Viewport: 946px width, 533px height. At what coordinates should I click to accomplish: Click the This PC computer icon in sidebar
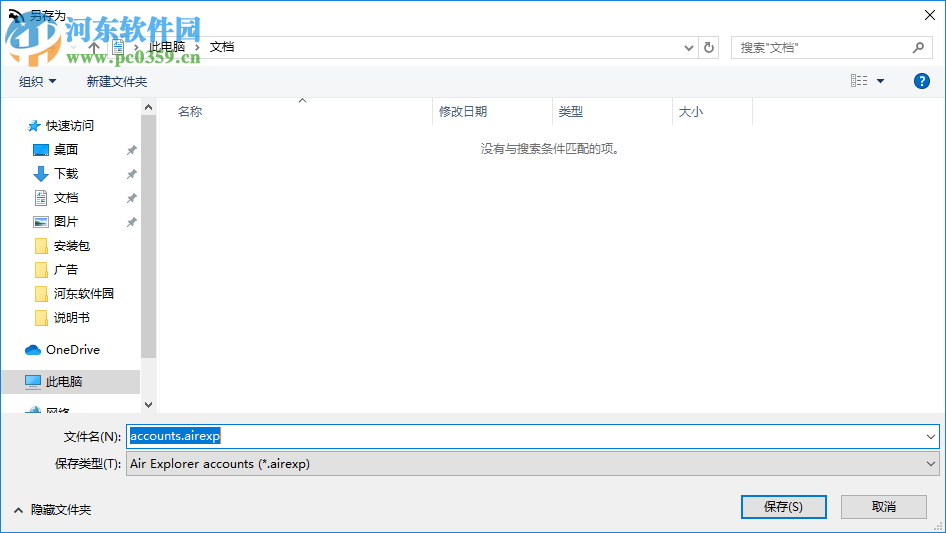(33, 381)
